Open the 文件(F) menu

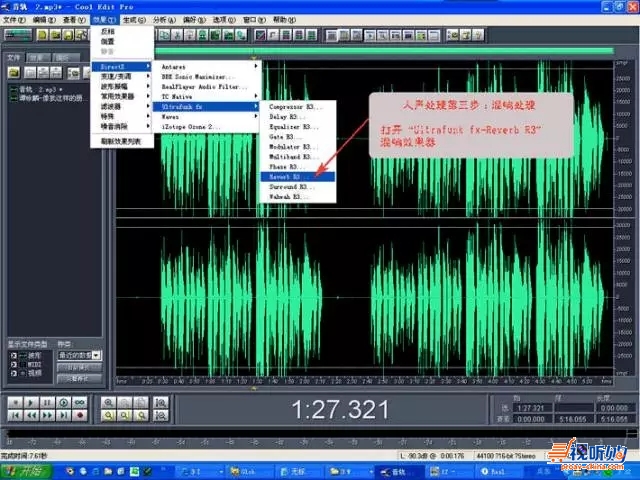(14, 20)
